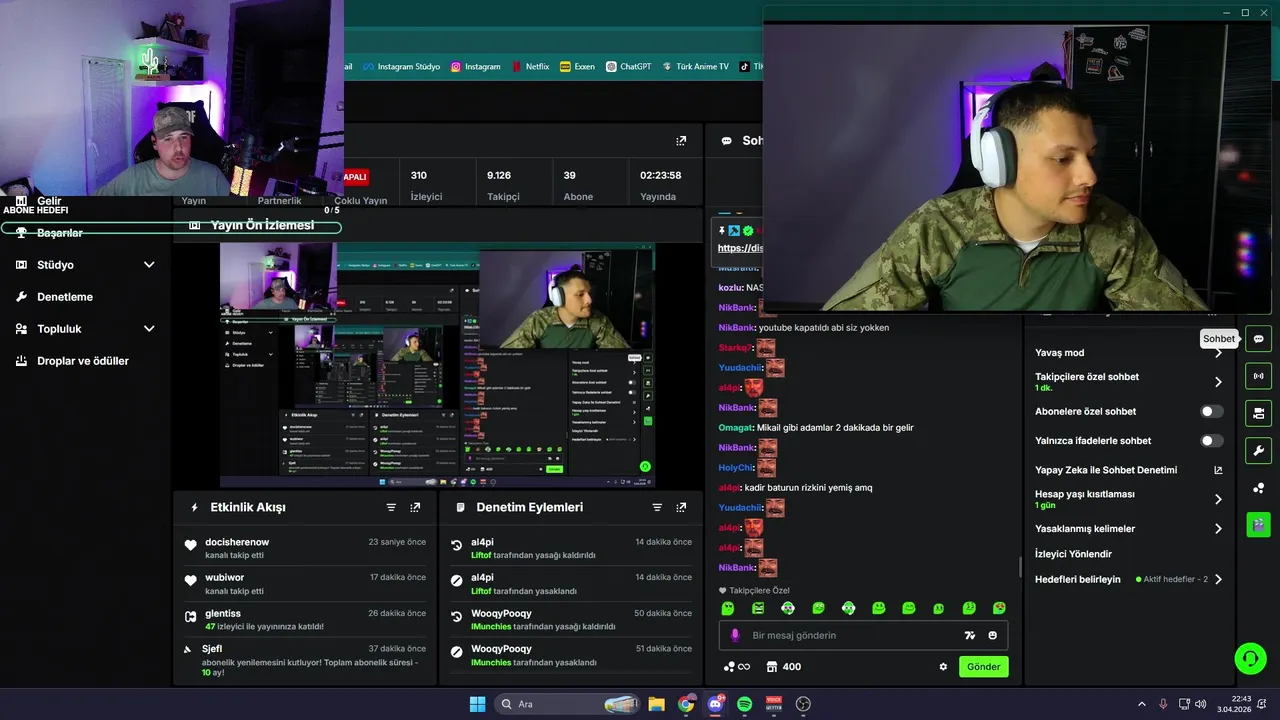Click the channel points infinity icon
1280x720 pixels.
(x=736, y=667)
